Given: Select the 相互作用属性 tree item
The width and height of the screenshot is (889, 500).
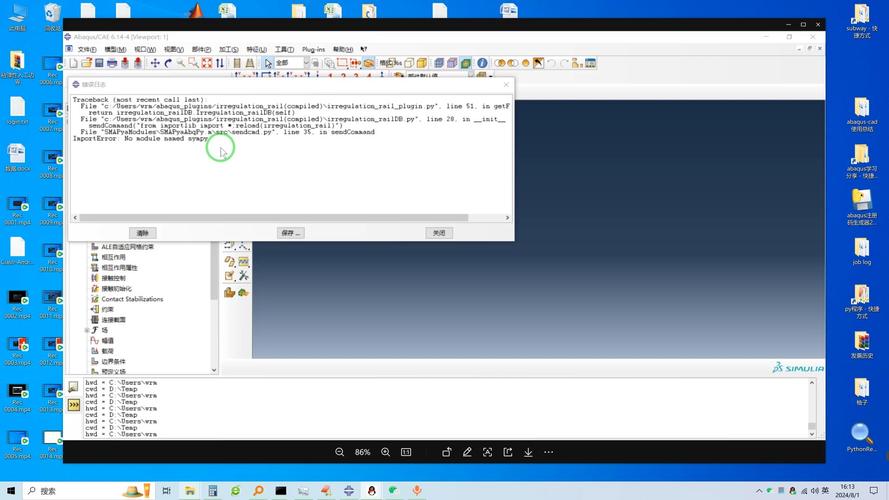Looking at the screenshot, I should 119,268.
